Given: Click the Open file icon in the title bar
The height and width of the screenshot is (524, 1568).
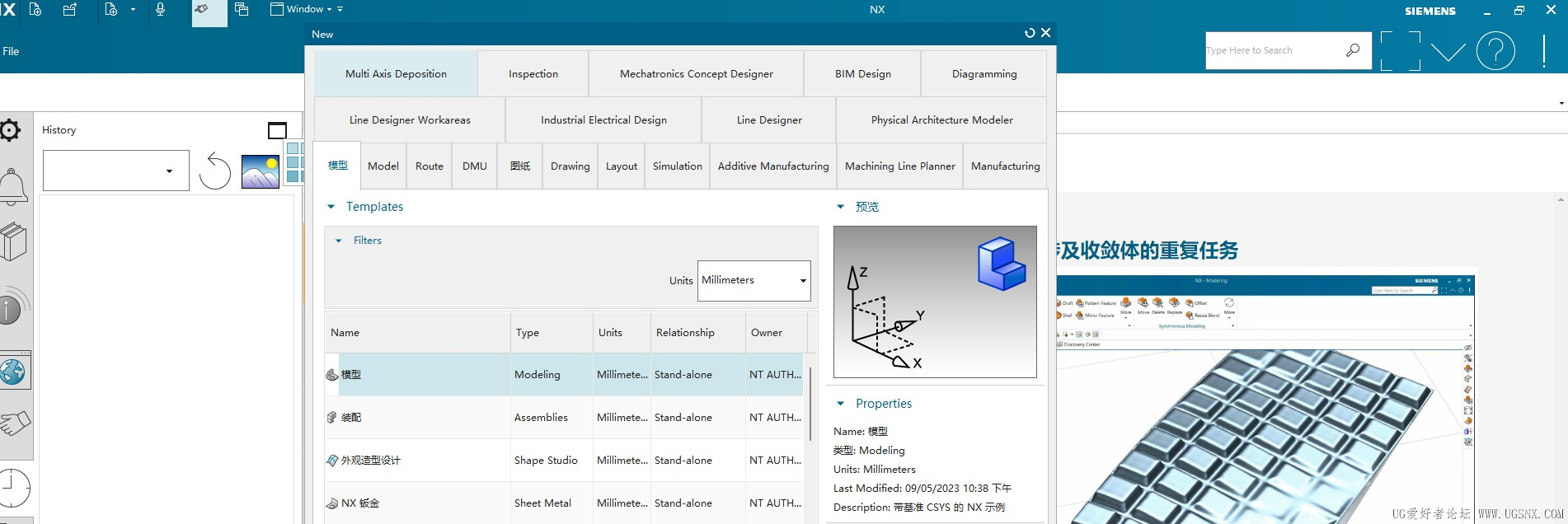Looking at the screenshot, I should pos(70,9).
